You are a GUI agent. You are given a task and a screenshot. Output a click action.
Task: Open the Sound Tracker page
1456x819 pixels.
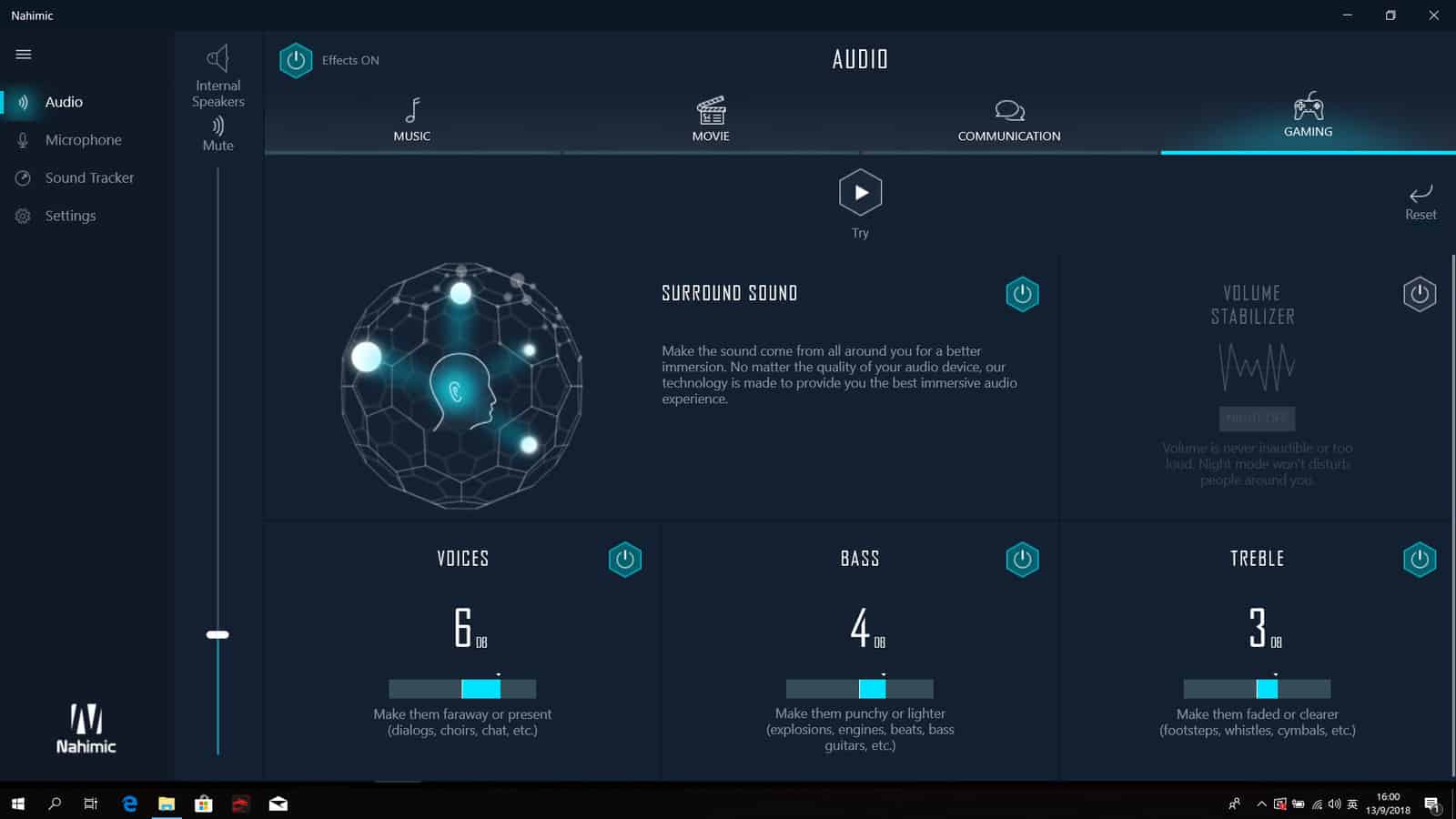click(89, 178)
